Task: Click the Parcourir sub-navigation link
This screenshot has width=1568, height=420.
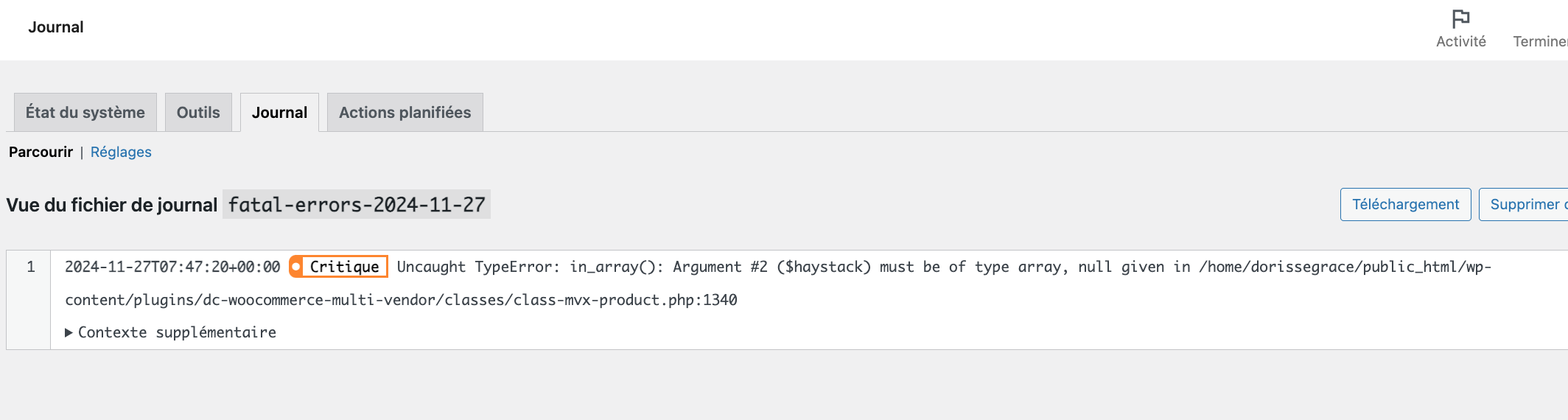Action: (x=41, y=152)
